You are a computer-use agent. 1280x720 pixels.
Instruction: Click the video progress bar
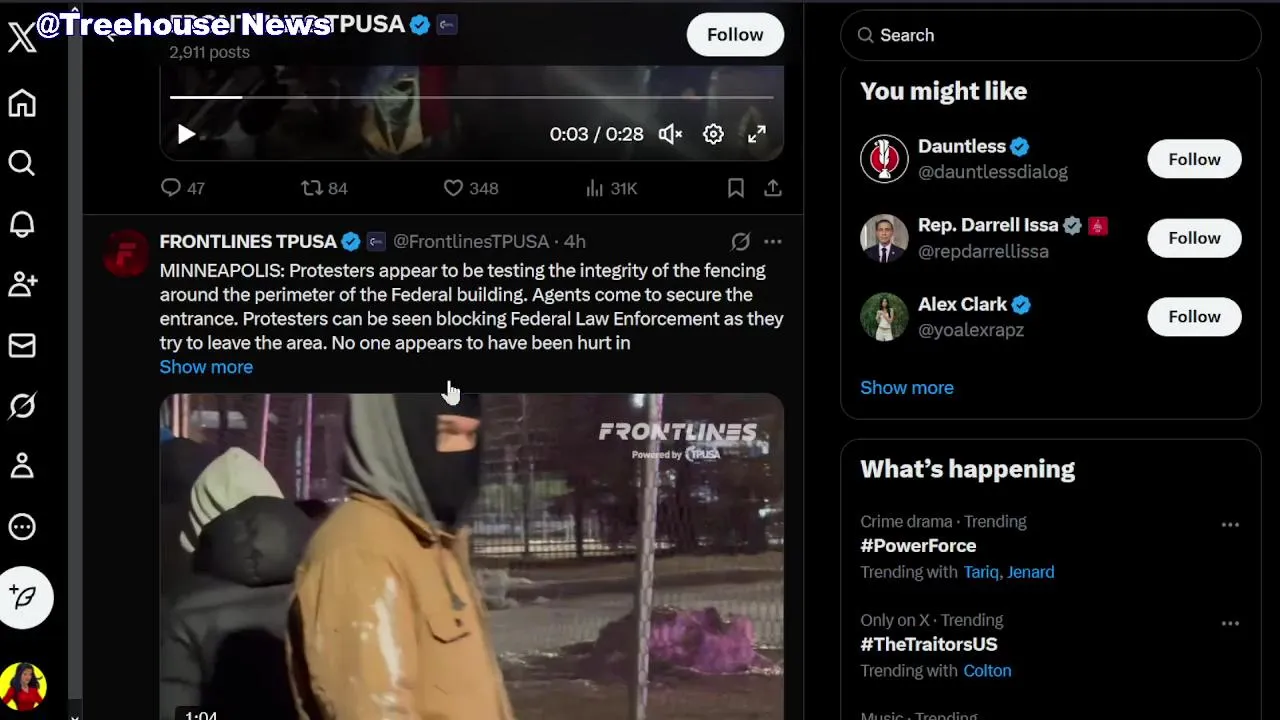pos(471,97)
